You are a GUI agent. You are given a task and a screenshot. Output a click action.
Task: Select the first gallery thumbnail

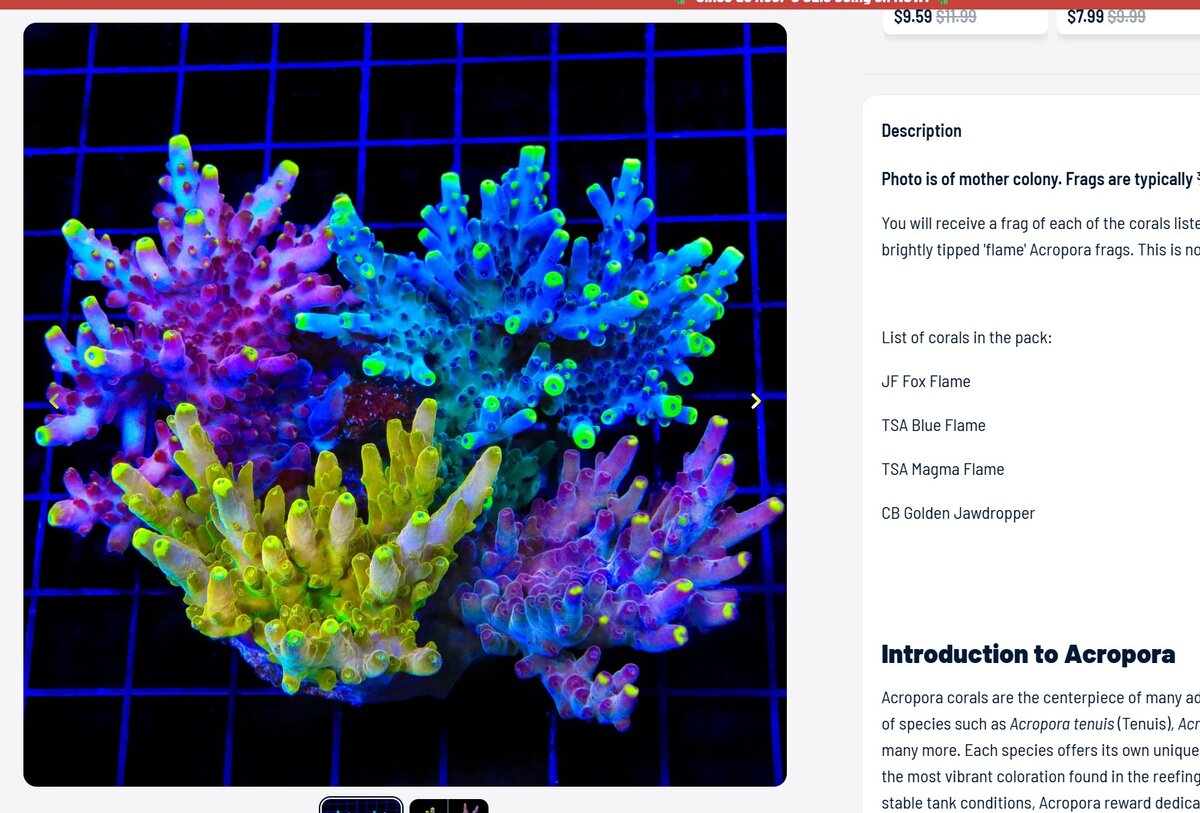[361, 806]
